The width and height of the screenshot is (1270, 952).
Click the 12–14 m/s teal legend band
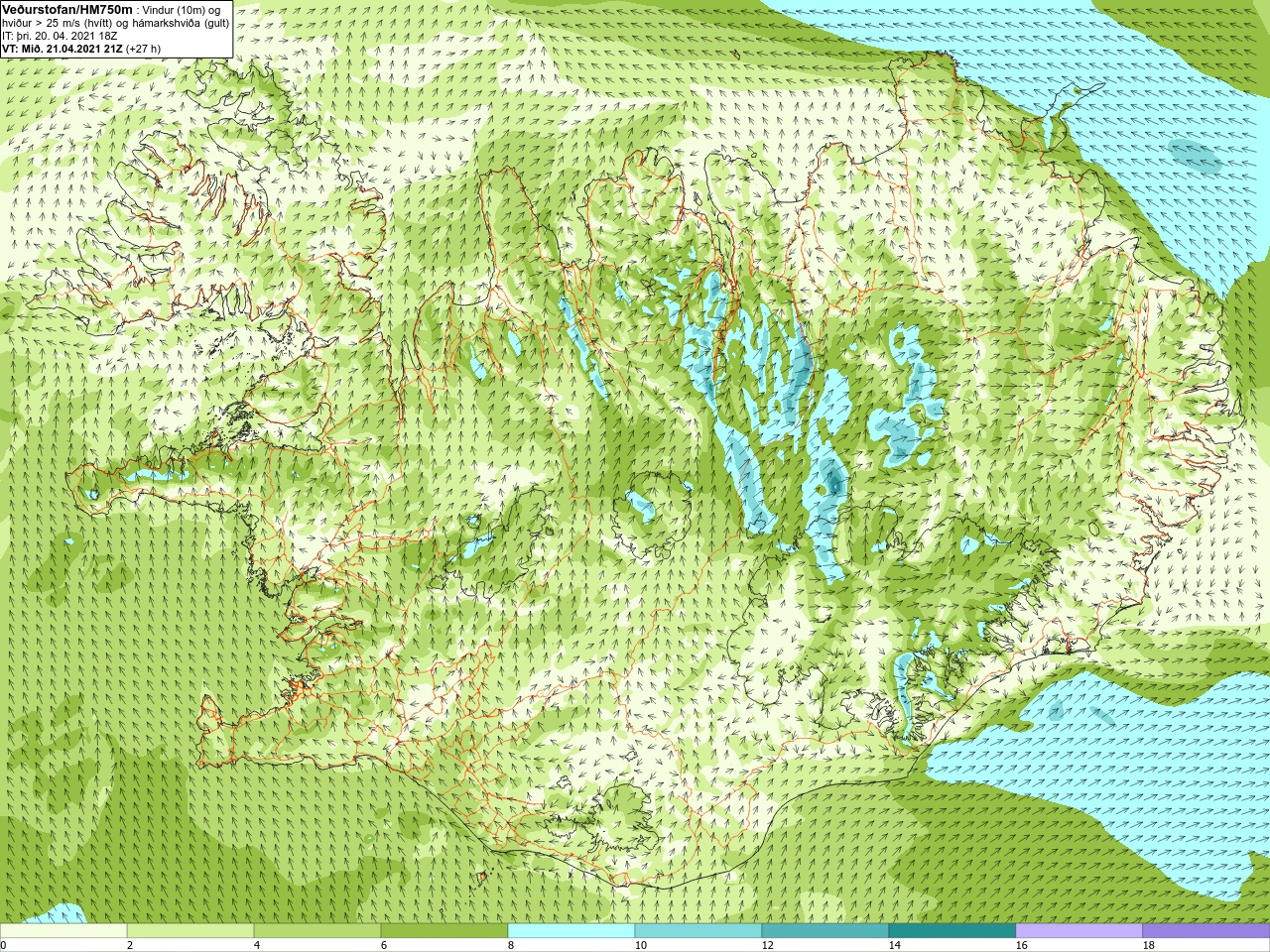(825, 931)
